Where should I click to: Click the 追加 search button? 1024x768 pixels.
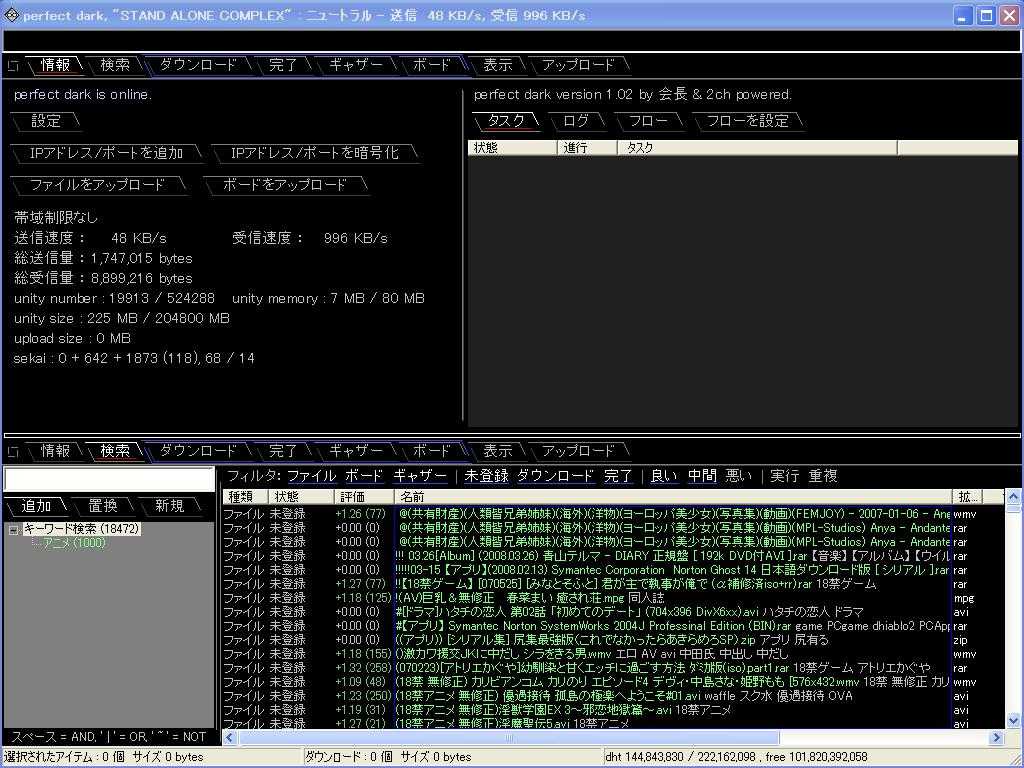coord(36,505)
